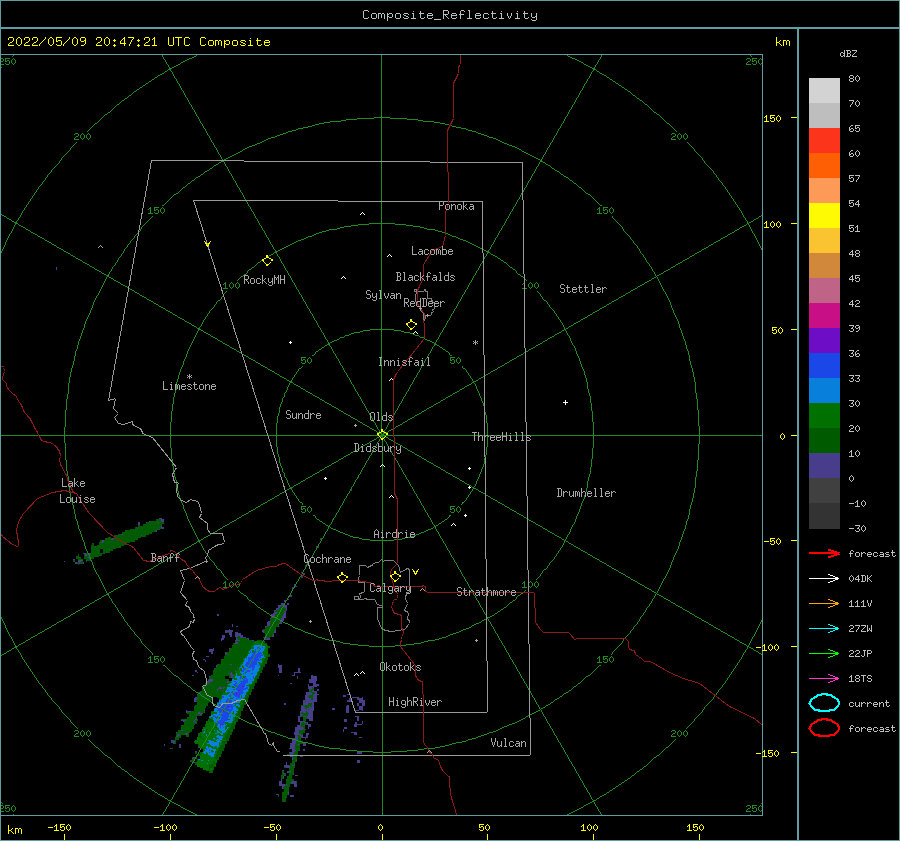Select the purple swatch below 39 dBZ
Screen dimensions: 900x841
(x=824, y=340)
